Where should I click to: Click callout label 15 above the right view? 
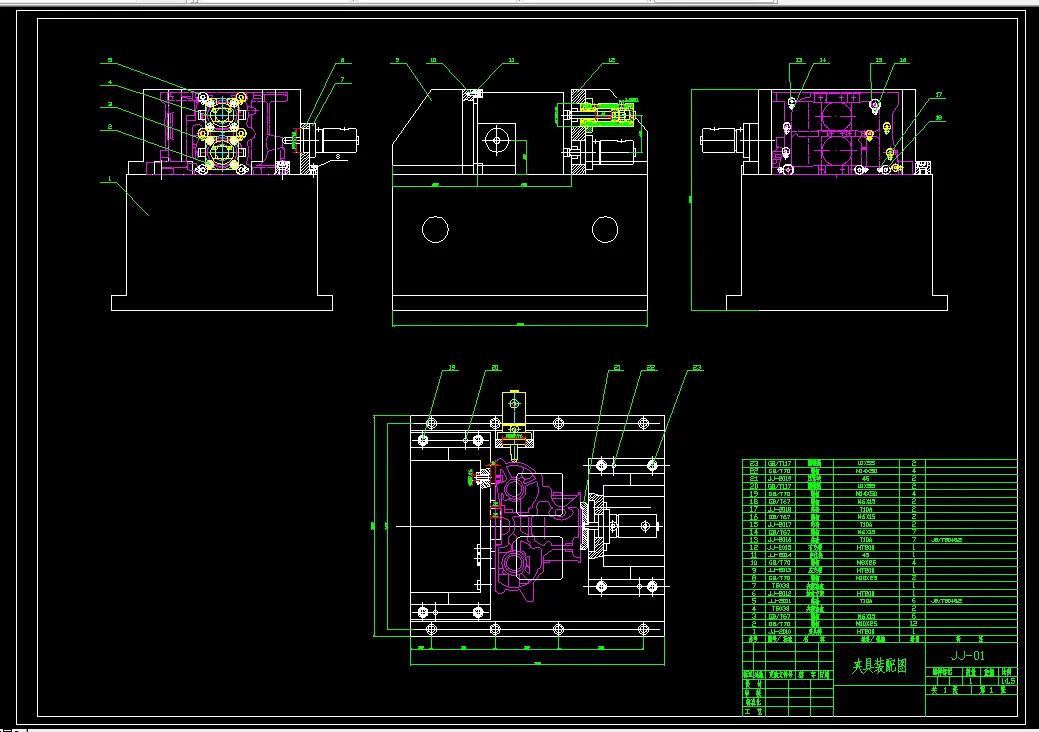click(x=879, y=60)
